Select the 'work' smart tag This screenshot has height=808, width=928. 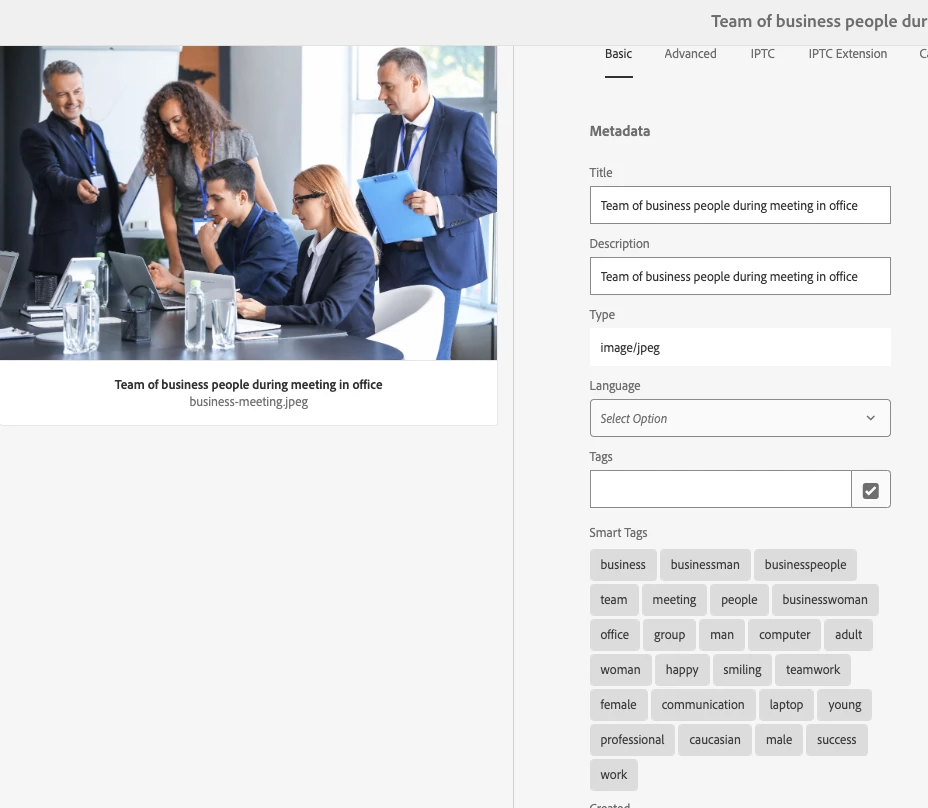(x=614, y=774)
